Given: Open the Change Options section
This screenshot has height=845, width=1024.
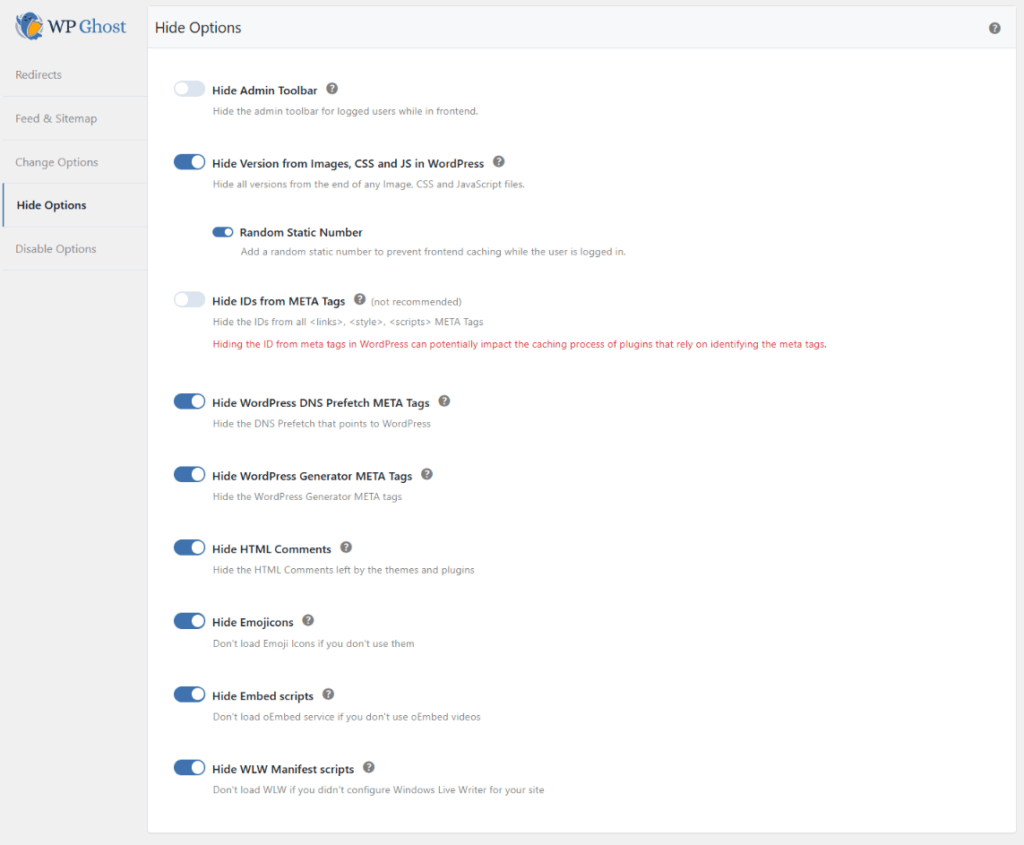Looking at the screenshot, I should 57,161.
